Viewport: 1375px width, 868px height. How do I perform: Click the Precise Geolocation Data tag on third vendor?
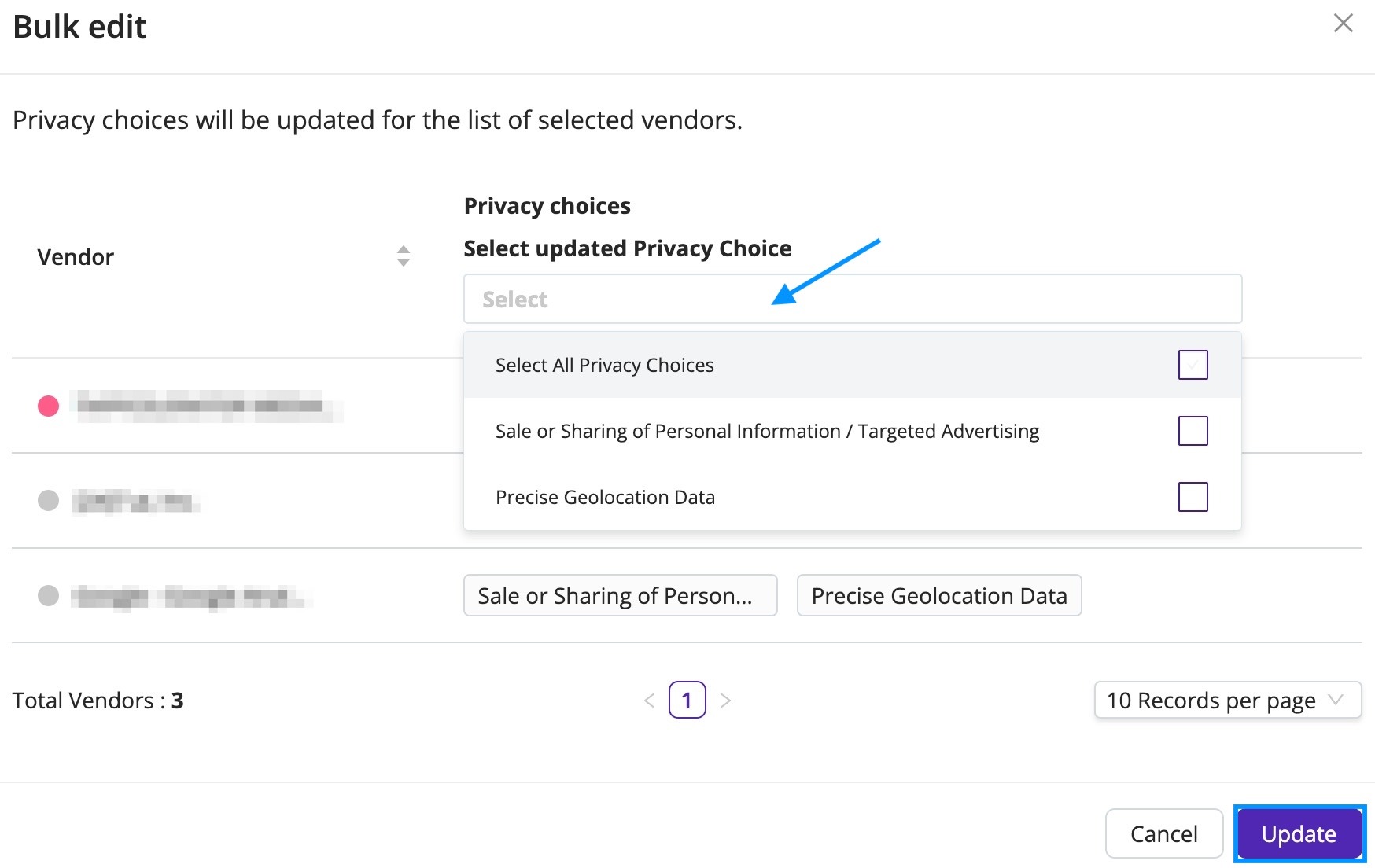point(939,595)
